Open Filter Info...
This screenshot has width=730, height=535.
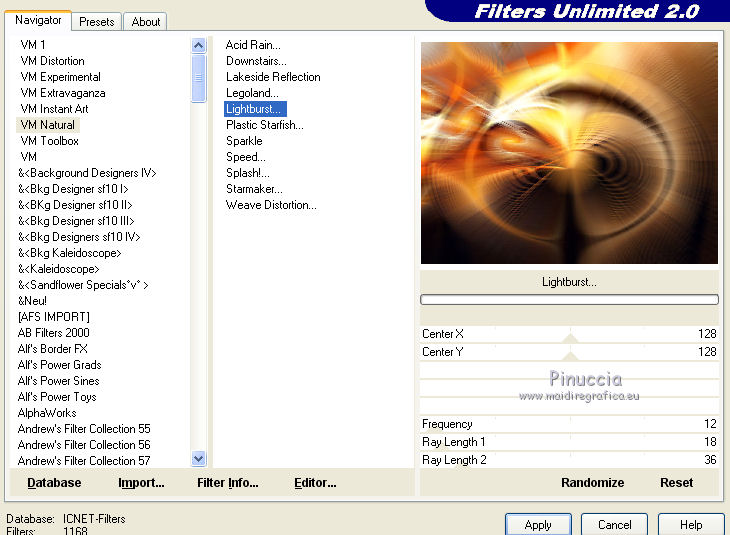[x=228, y=483]
